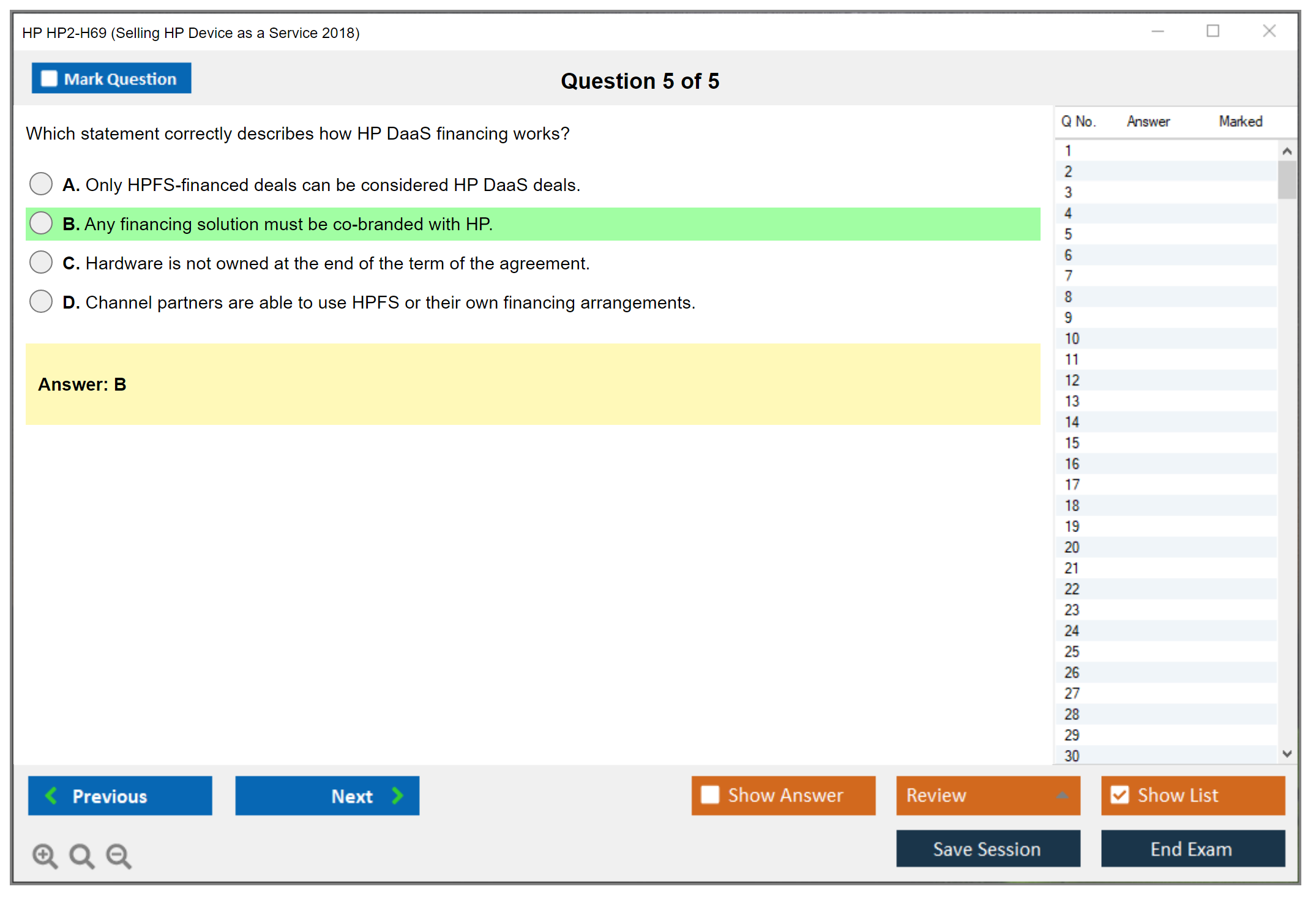
Task: Click the Save Session button
Action: 987,849
